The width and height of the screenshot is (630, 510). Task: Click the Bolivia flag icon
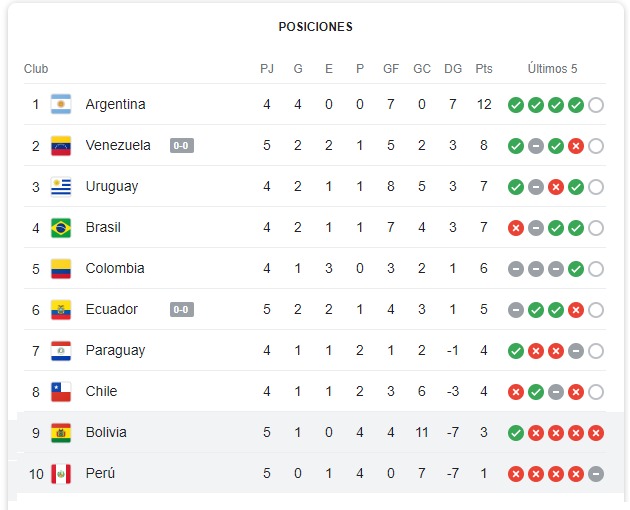point(61,432)
